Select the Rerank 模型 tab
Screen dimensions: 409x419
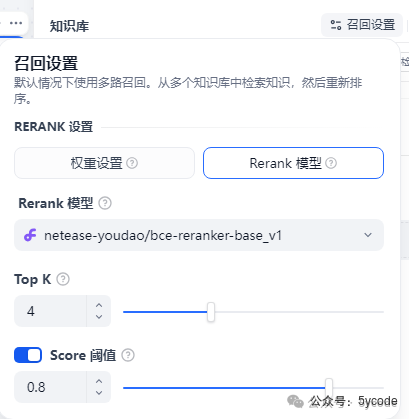(293, 163)
